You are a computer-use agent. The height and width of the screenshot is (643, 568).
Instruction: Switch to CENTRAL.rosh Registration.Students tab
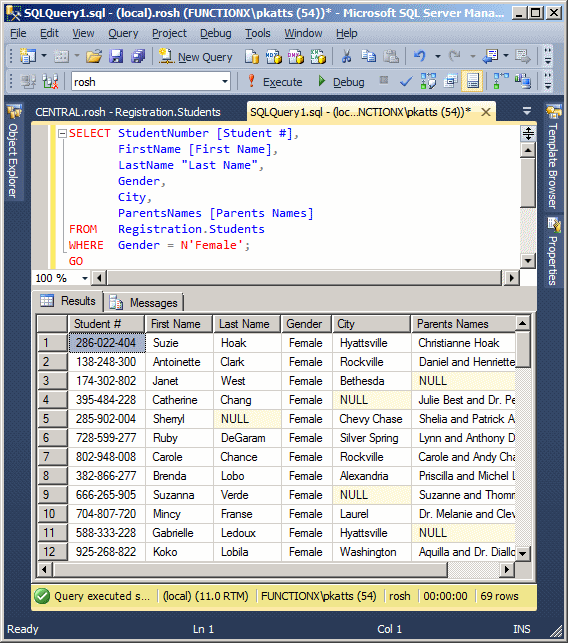pos(128,112)
